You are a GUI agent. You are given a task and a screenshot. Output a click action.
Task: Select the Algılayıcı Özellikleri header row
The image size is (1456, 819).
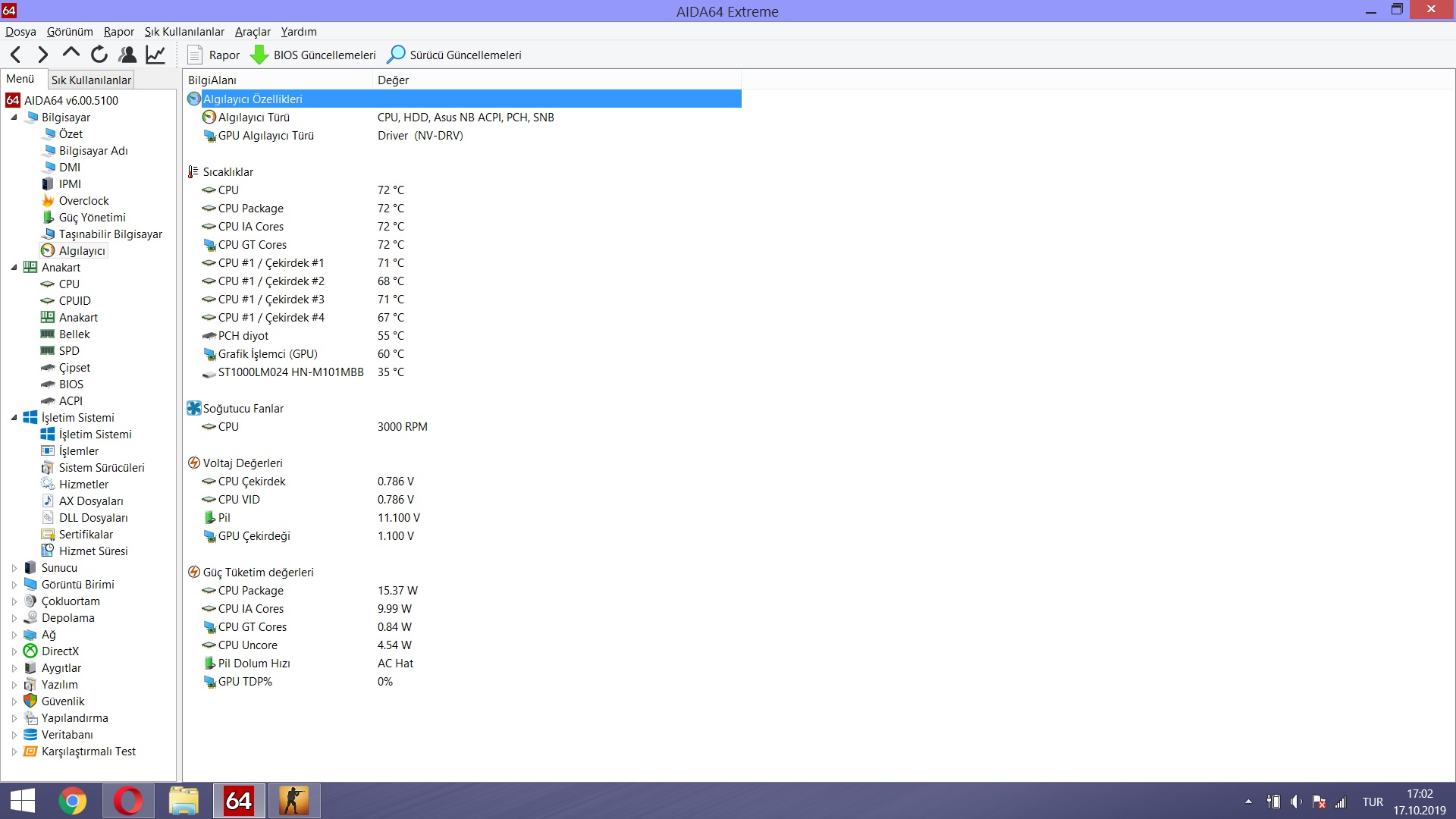[464, 99]
